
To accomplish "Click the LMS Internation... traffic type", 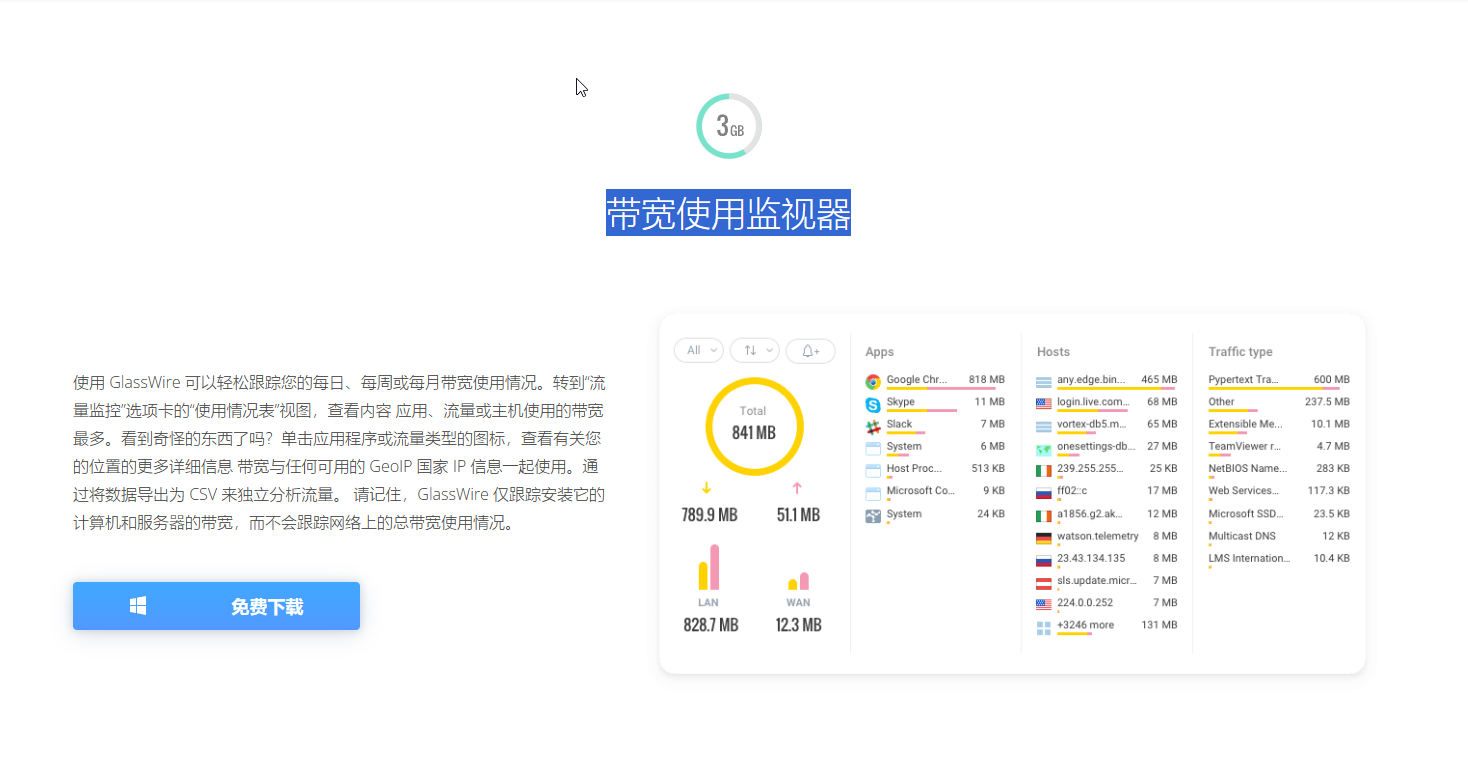I will [1249, 558].
